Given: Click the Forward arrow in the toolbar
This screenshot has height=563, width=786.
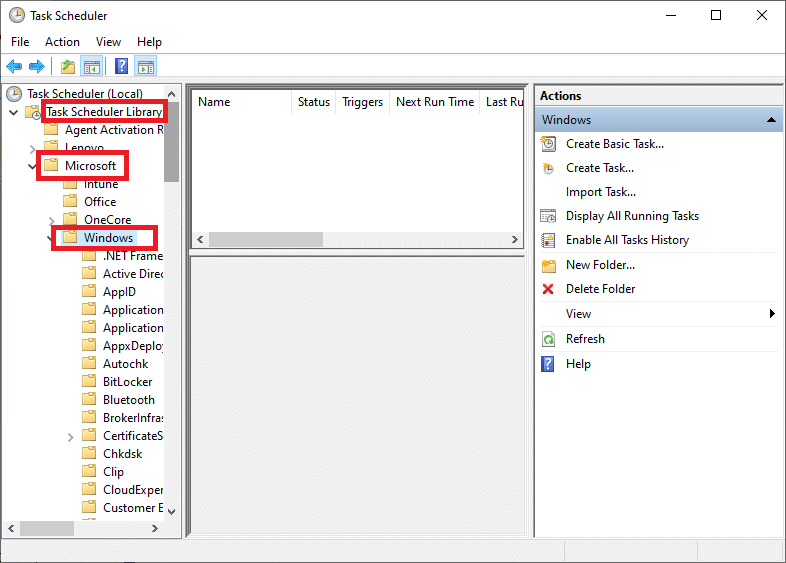Looking at the screenshot, I should [36, 67].
